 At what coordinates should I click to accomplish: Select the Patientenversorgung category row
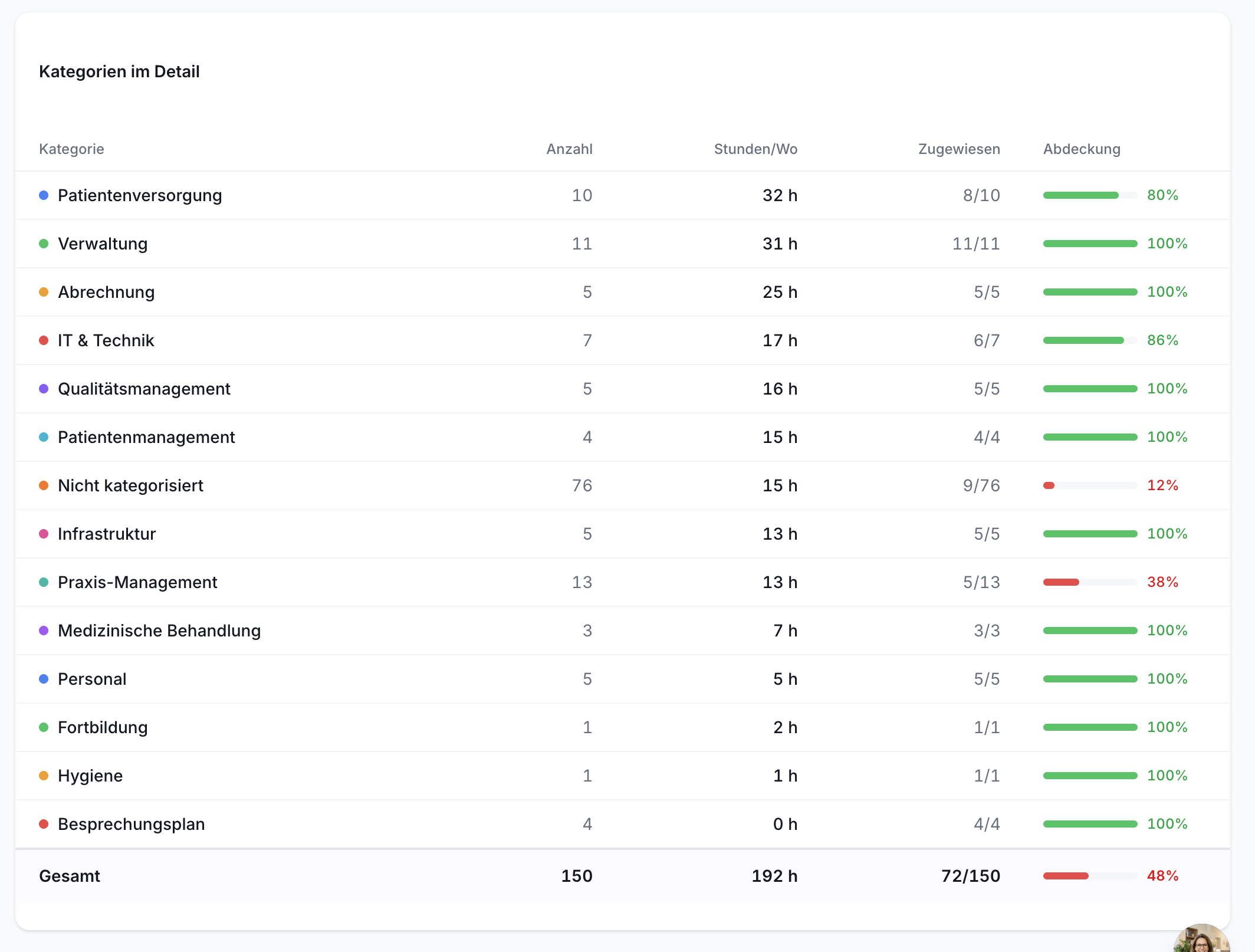tap(623, 195)
